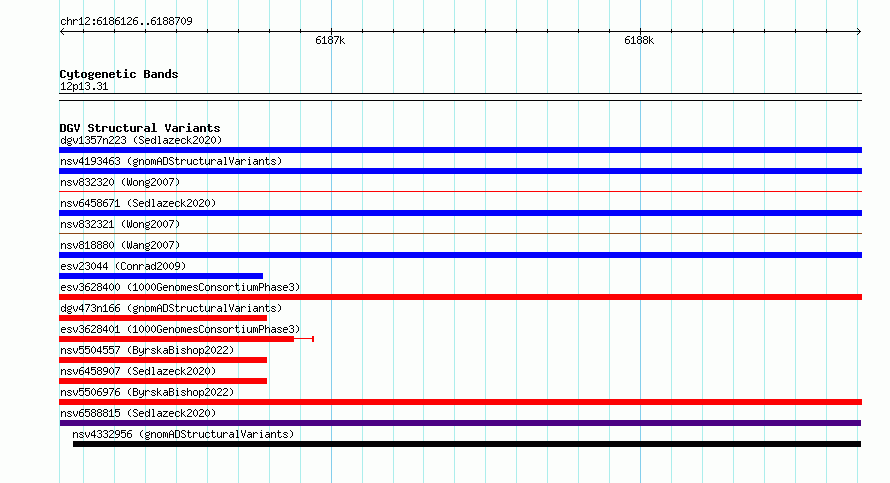Image resolution: width=890 pixels, height=483 pixels.
Task: Click the DGV Structural Variants track title
Action: coord(140,128)
